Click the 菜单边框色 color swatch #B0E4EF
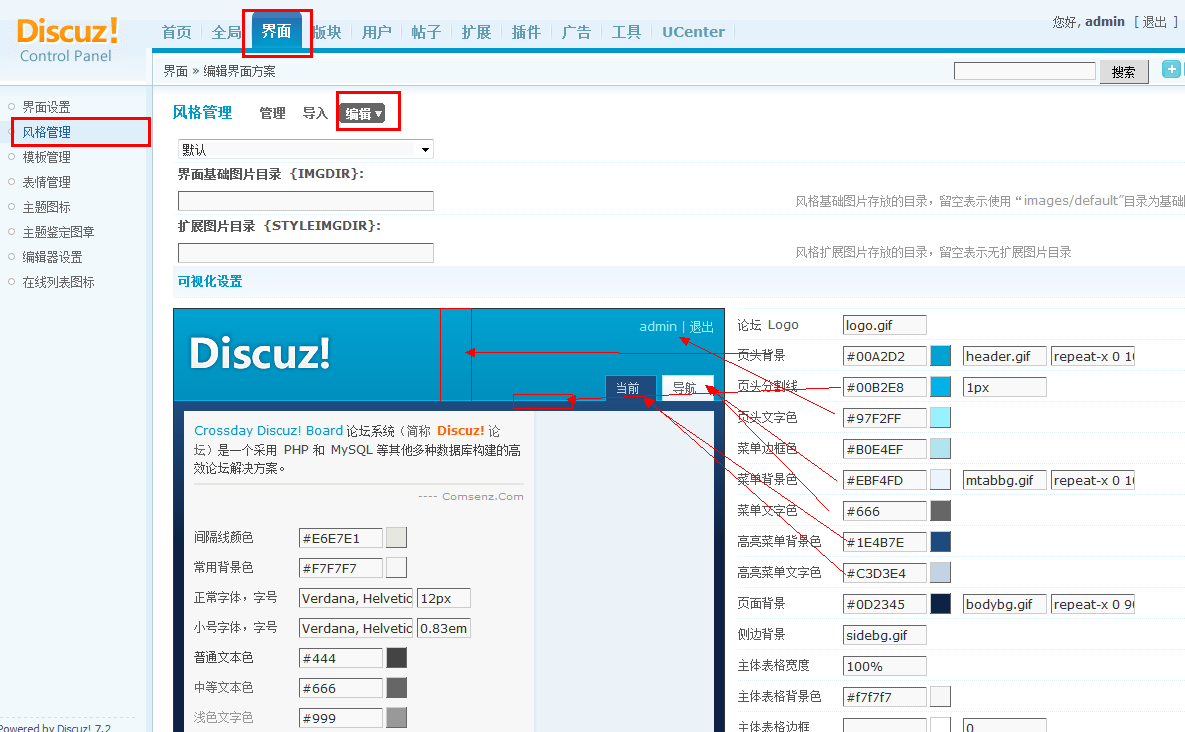This screenshot has height=732, width=1185. click(940, 449)
